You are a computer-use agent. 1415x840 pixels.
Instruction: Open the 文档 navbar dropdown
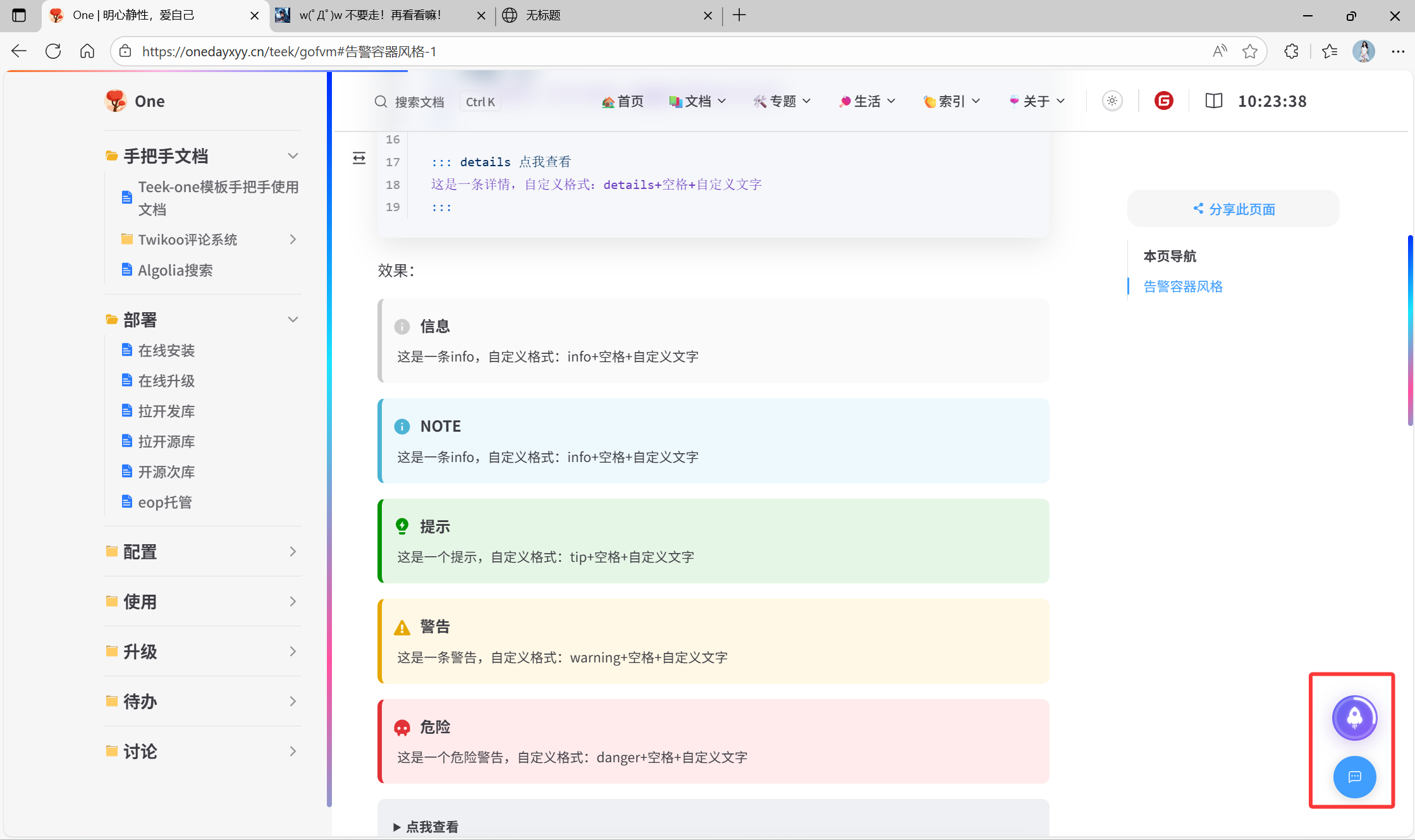[698, 101]
